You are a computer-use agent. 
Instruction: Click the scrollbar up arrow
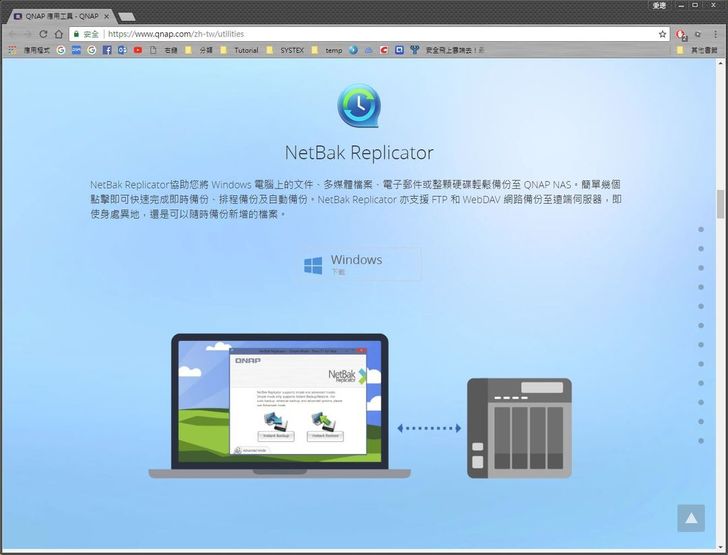(x=721, y=62)
